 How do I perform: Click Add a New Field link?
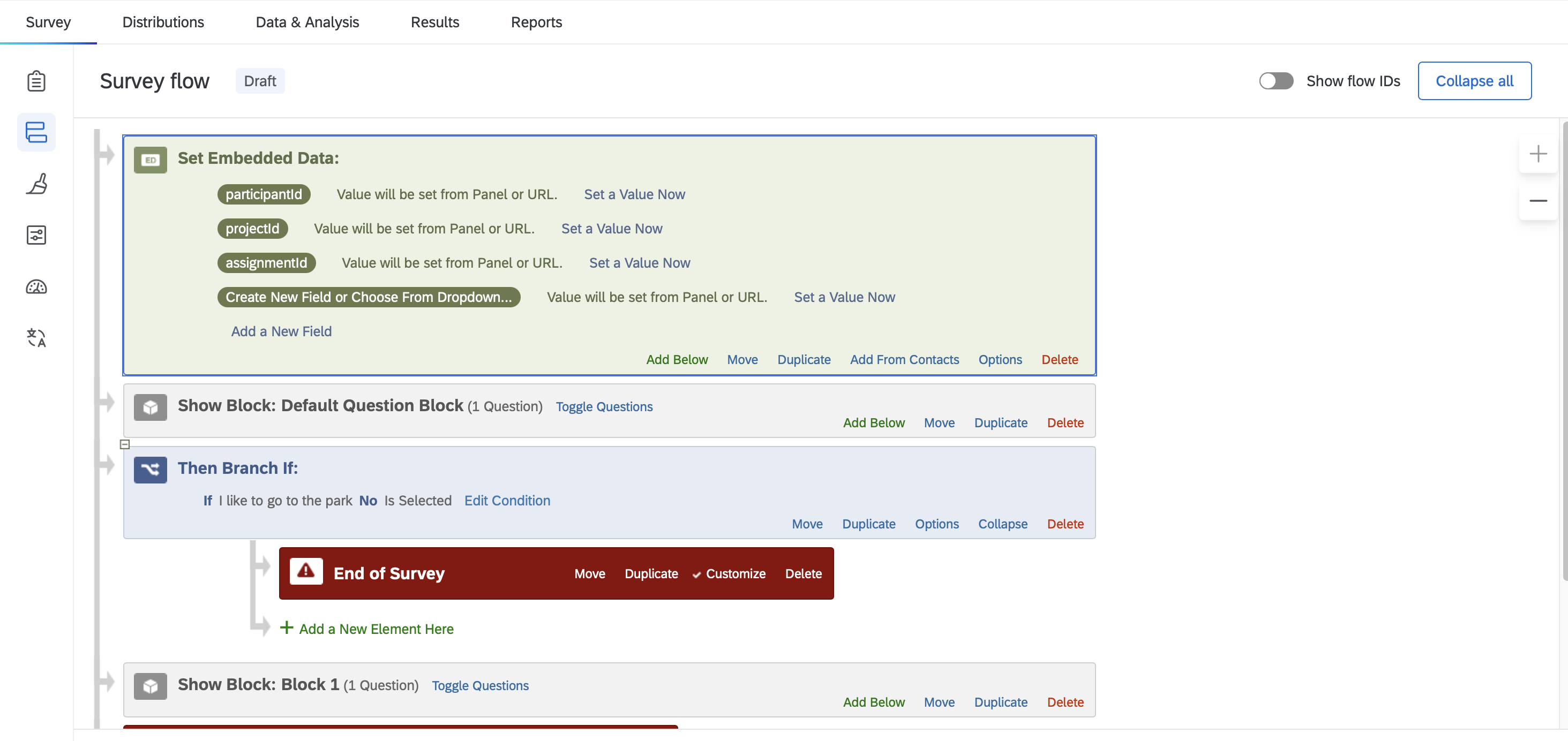281,331
